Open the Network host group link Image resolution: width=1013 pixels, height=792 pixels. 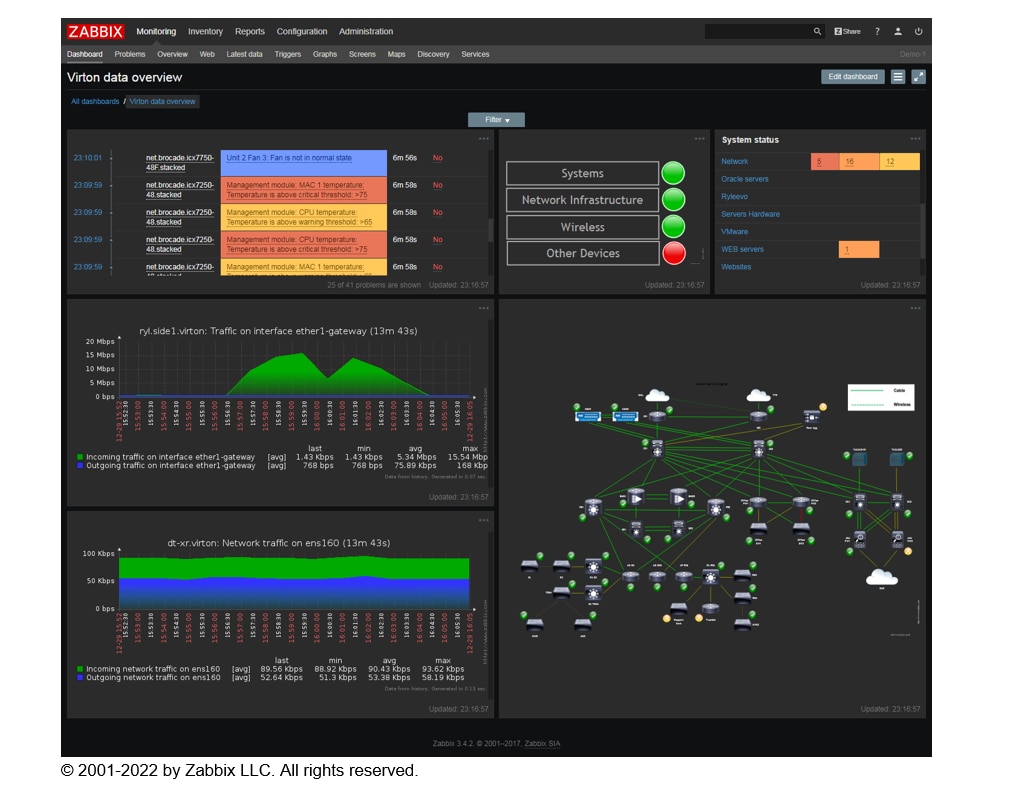[x=734, y=162]
